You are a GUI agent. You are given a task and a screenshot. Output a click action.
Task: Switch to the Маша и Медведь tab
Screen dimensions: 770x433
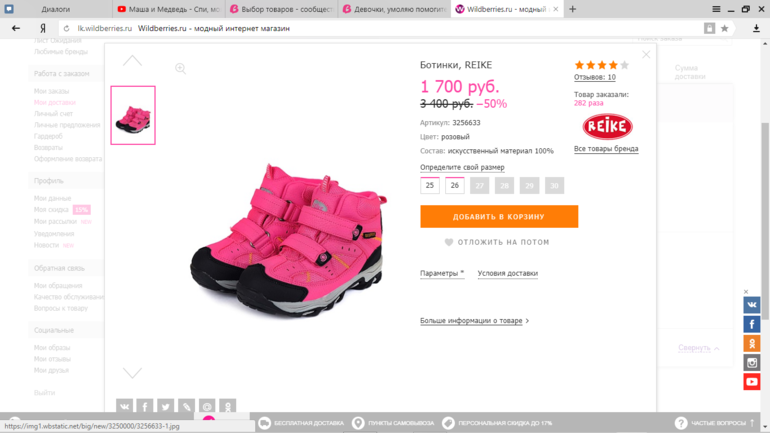[x=168, y=9]
